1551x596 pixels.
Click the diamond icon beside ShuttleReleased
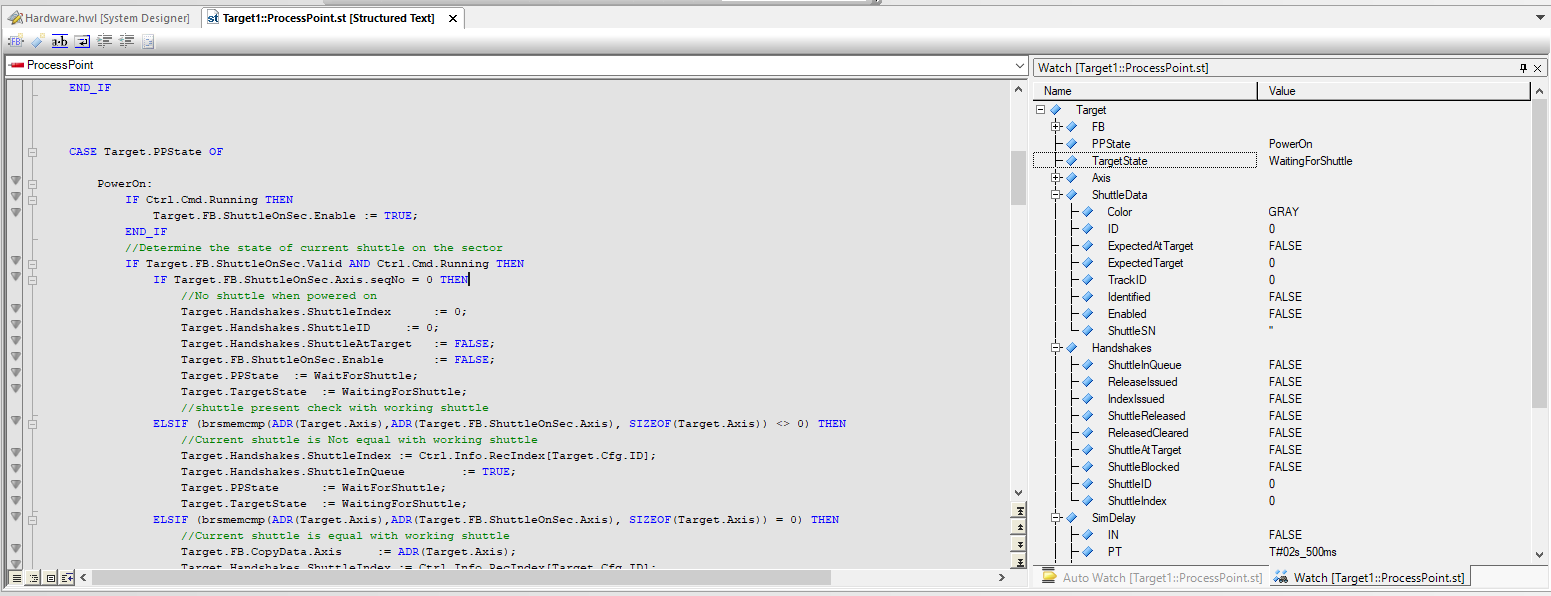[1087, 416]
